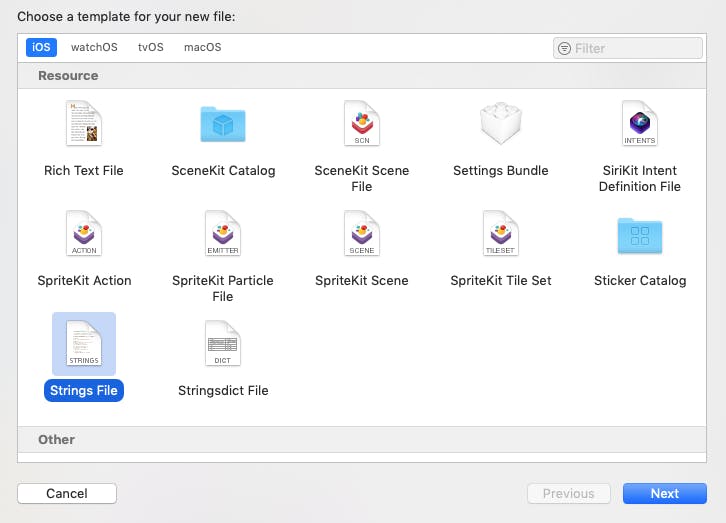This screenshot has height=523, width=726.
Task: Click the 'SceneKit Scene File' label
Action: coord(362,179)
